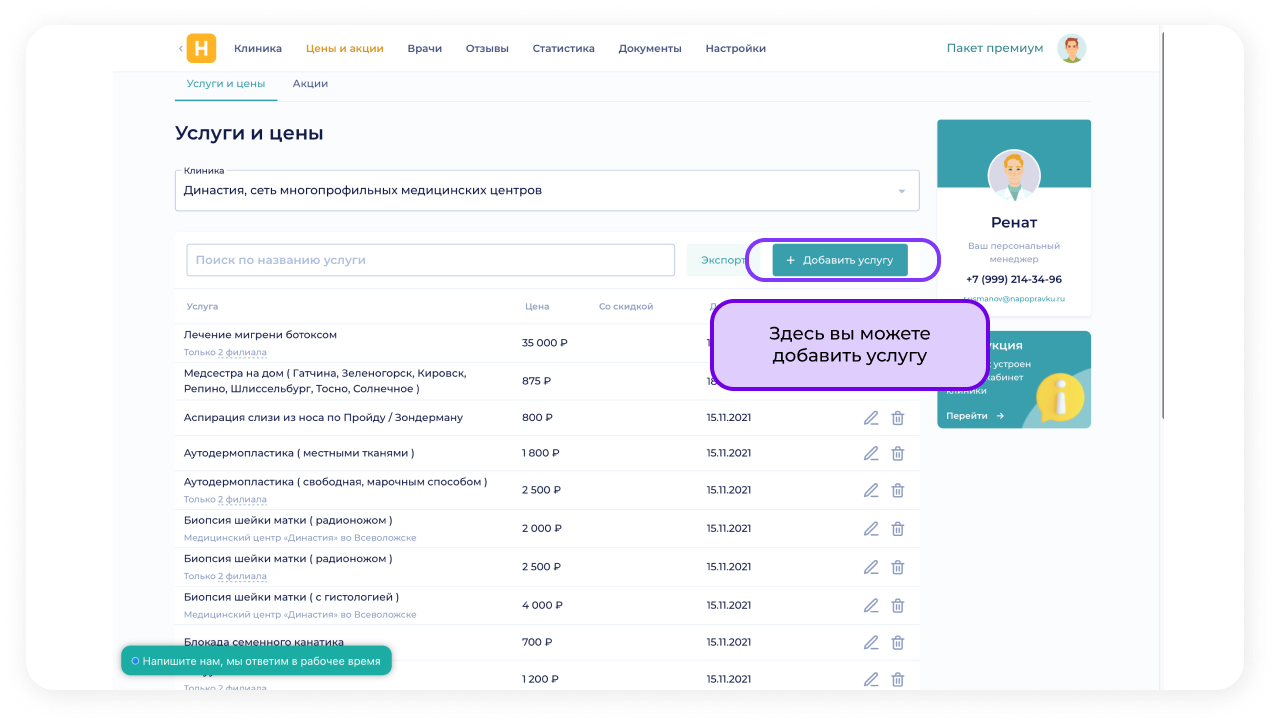Screen dimensions: 1276x723
Task: Focus the Поиск по названию услуги field
Action: (430, 260)
